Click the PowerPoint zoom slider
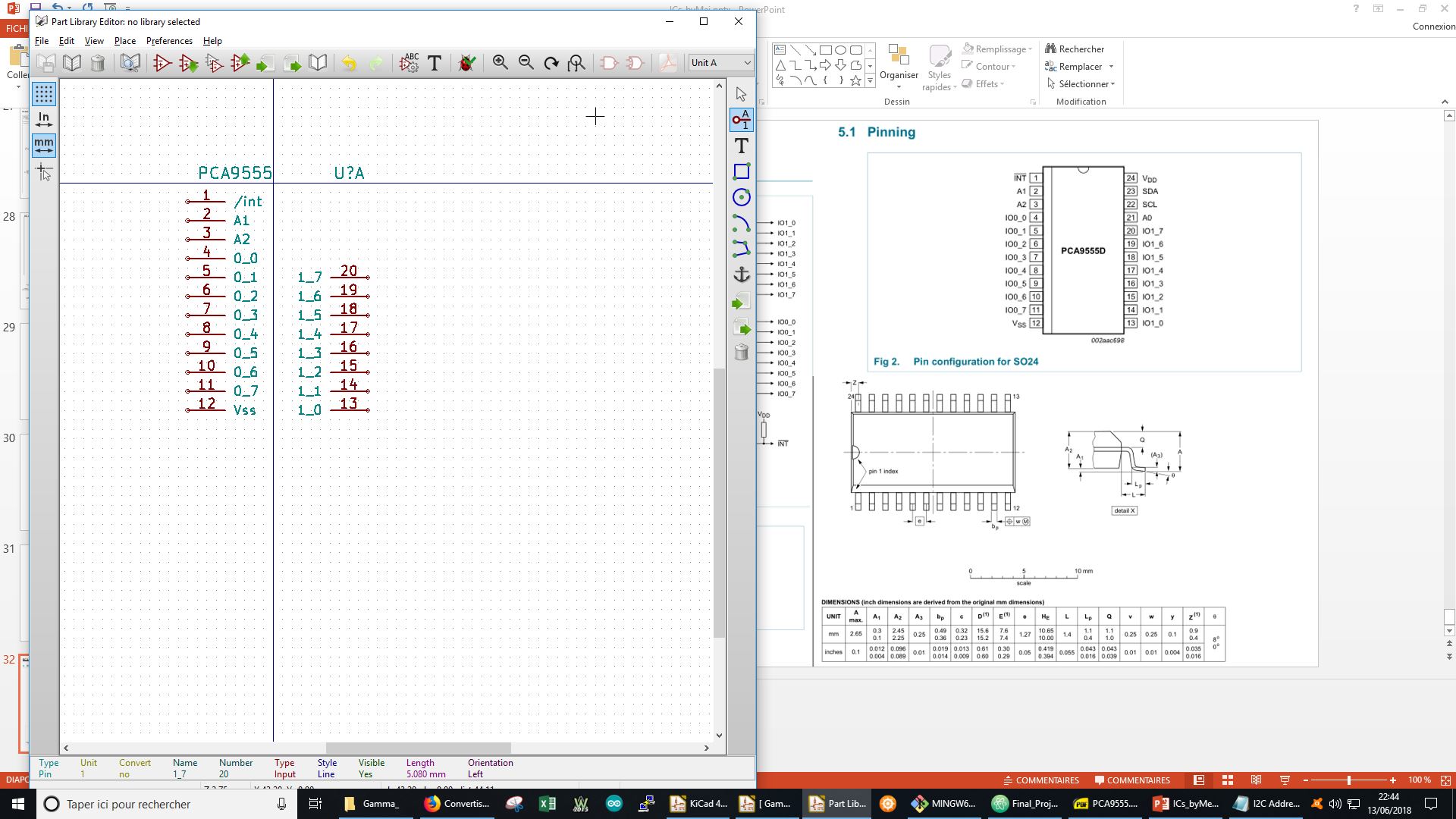The width and height of the screenshot is (1456, 819). [1348, 780]
